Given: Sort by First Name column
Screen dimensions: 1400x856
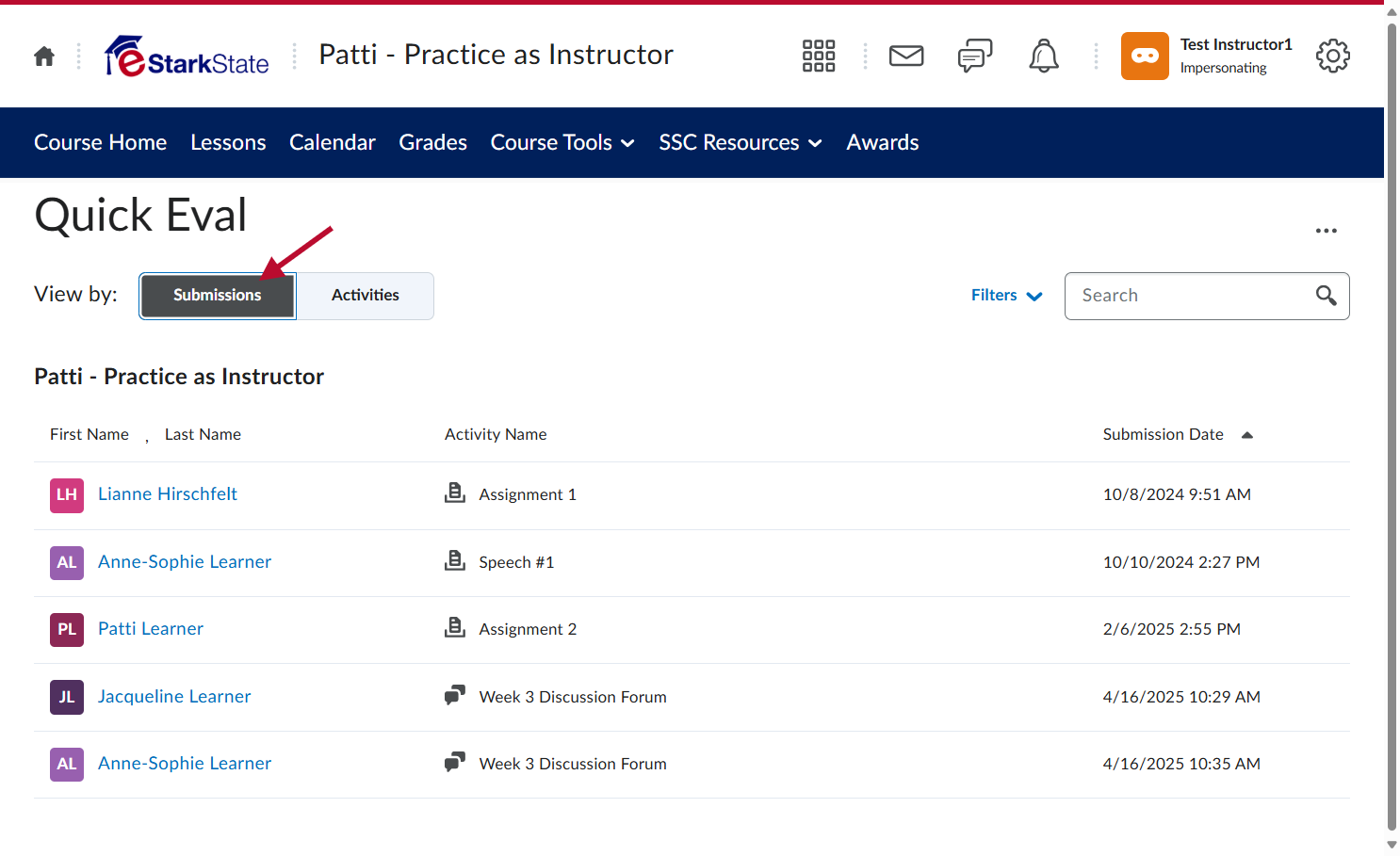Looking at the screenshot, I should click(90, 434).
